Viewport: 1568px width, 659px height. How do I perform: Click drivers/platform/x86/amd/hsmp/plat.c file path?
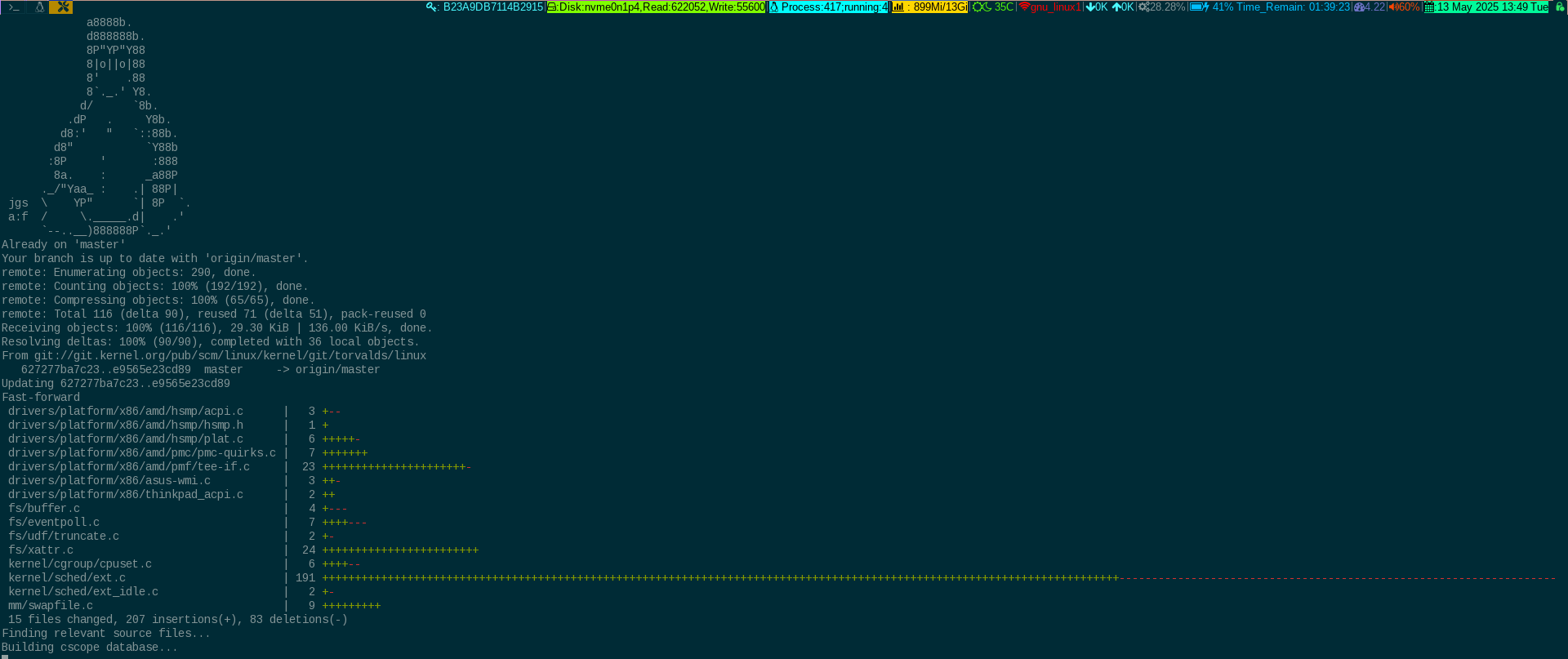coord(126,439)
